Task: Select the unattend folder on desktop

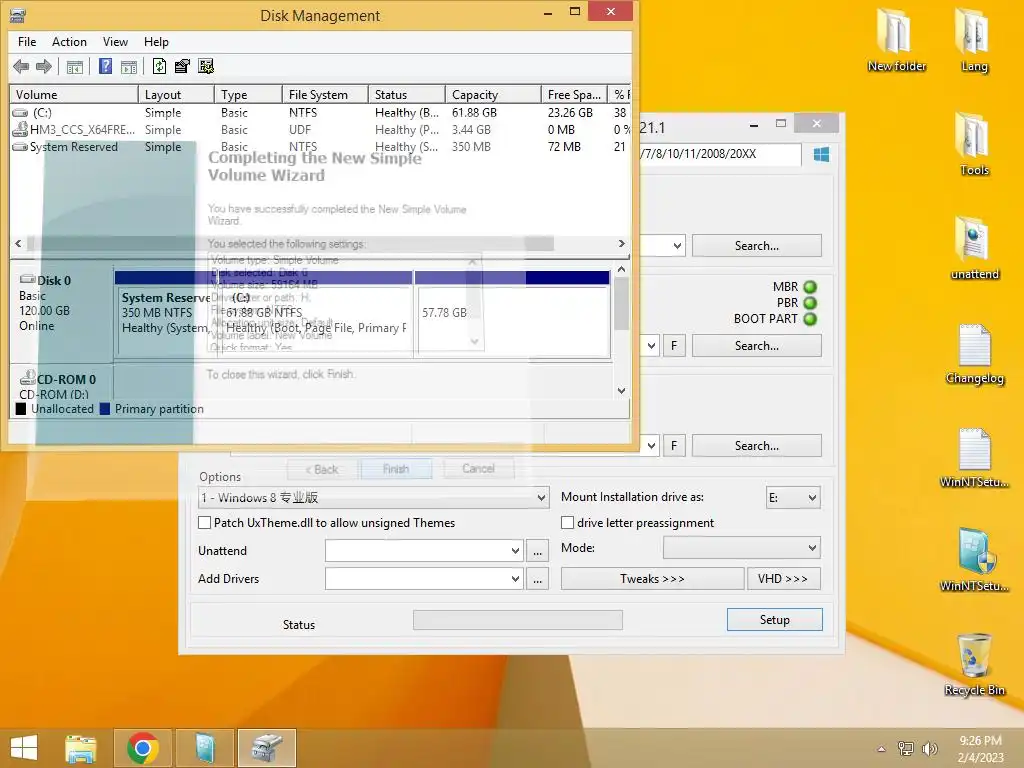Action: click(x=974, y=248)
